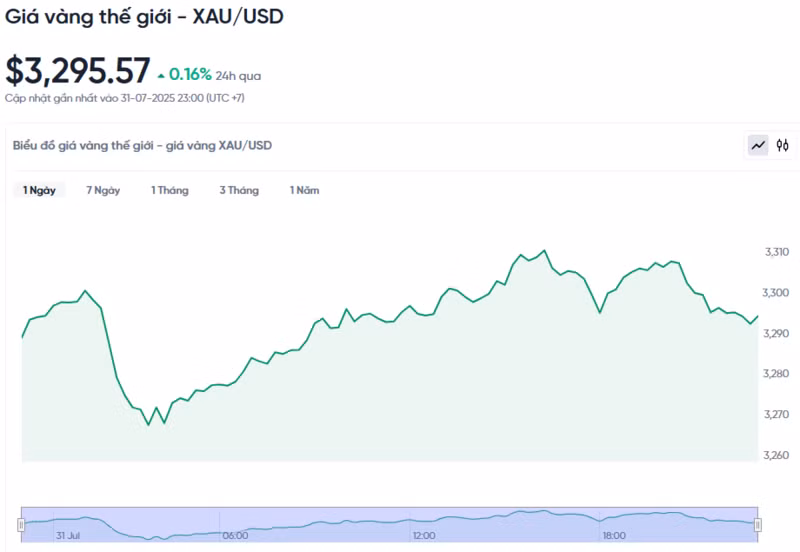Show the '1 Tháng' chart range
800x552 pixels.
(x=170, y=190)
